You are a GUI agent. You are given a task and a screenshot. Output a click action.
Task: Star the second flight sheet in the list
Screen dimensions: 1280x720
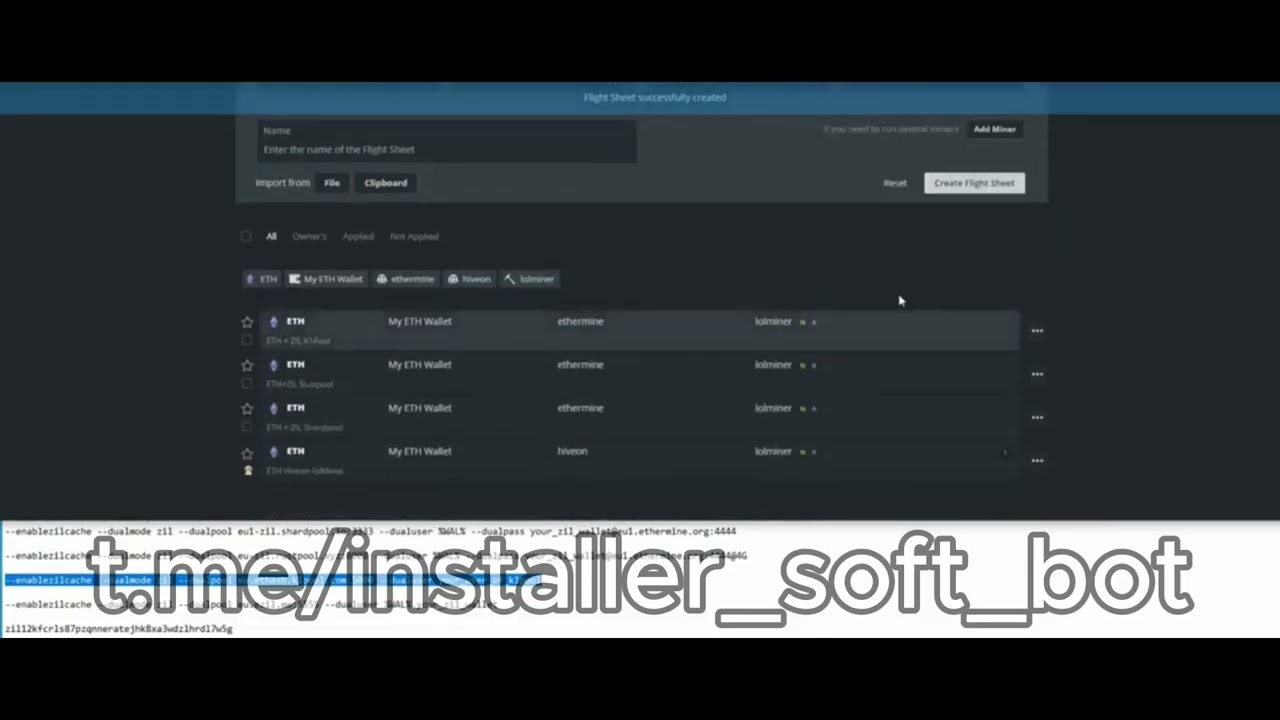pyautogui.click(x=247, y=365)
